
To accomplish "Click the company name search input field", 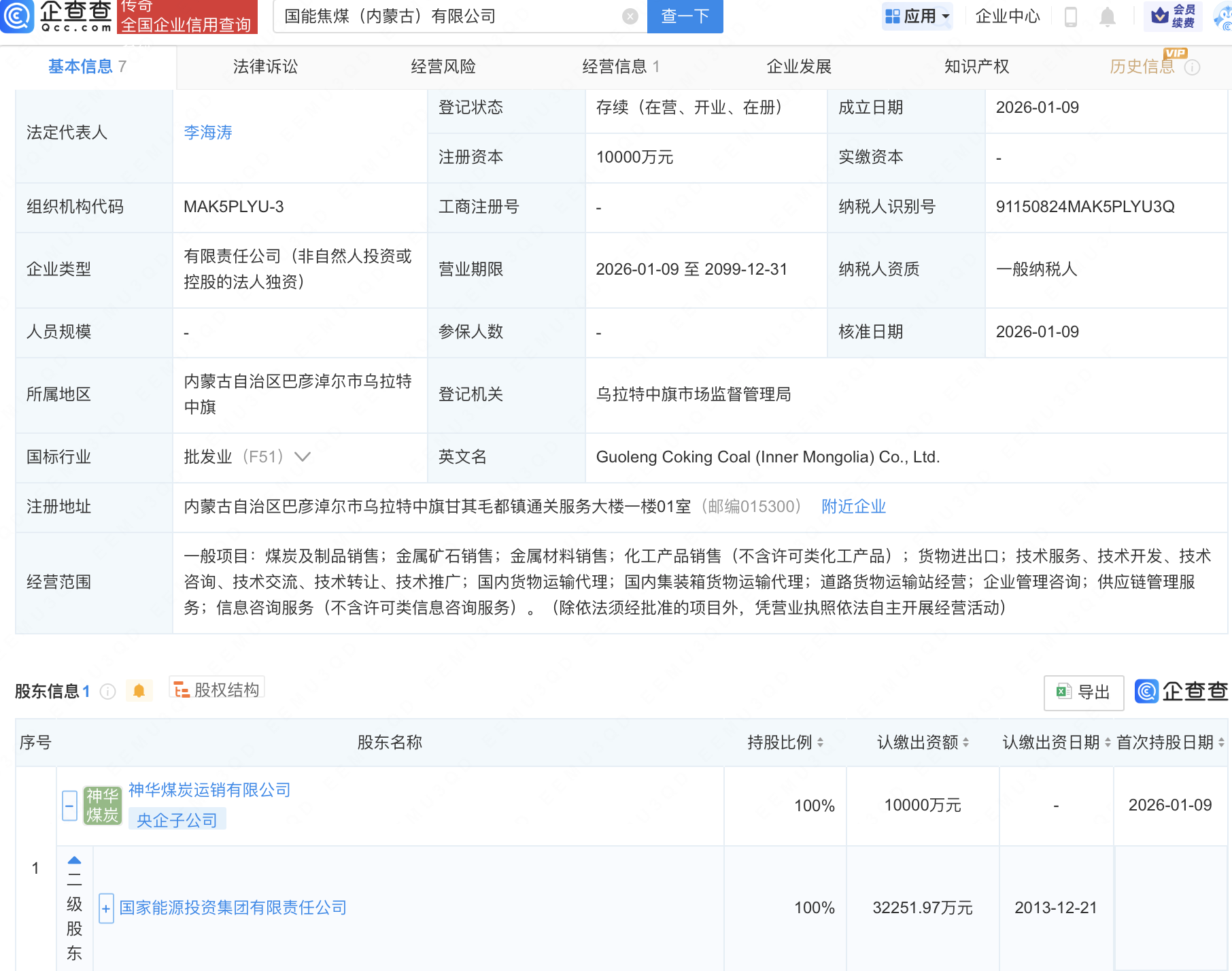I will pos(449,16).
